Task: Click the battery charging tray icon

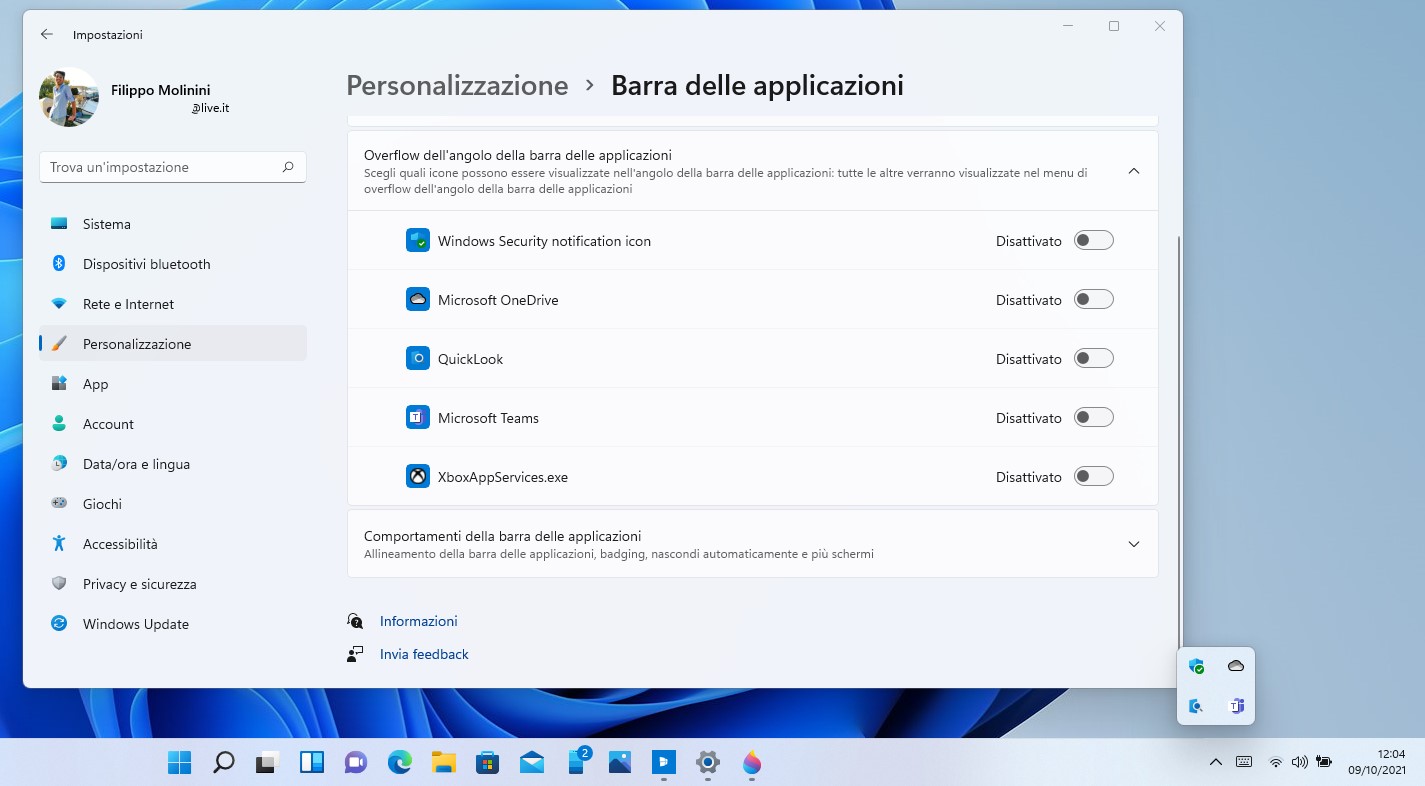Action: [1324, 762]
